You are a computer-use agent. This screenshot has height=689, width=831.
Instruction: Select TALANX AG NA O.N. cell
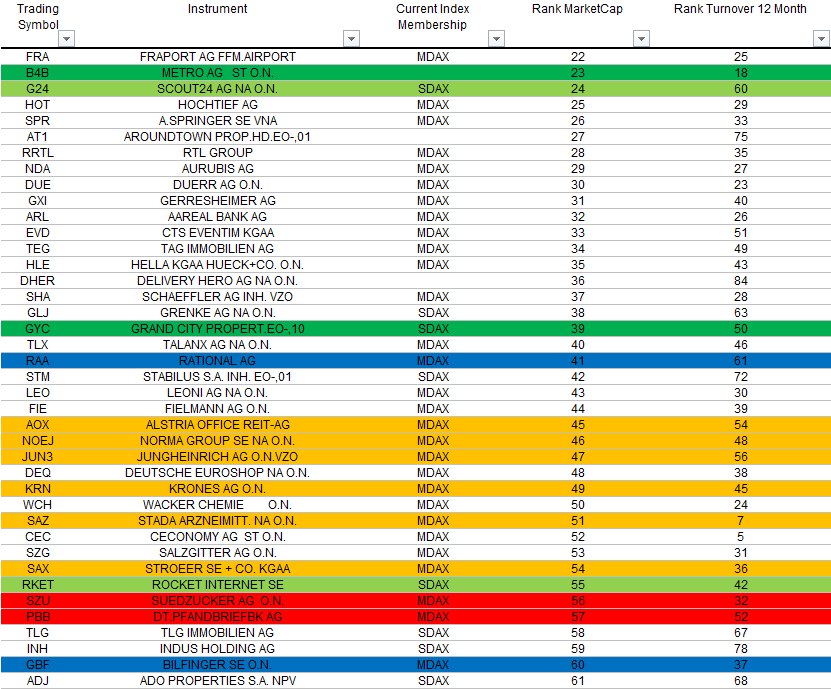(x=218, y=344)
